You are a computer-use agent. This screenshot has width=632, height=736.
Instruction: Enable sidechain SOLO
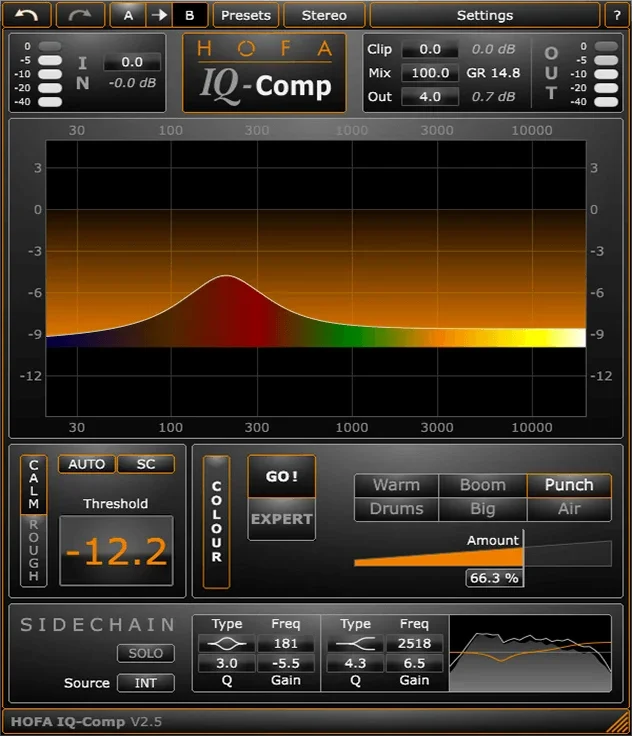pyautogui.click(x=146, y=653)
